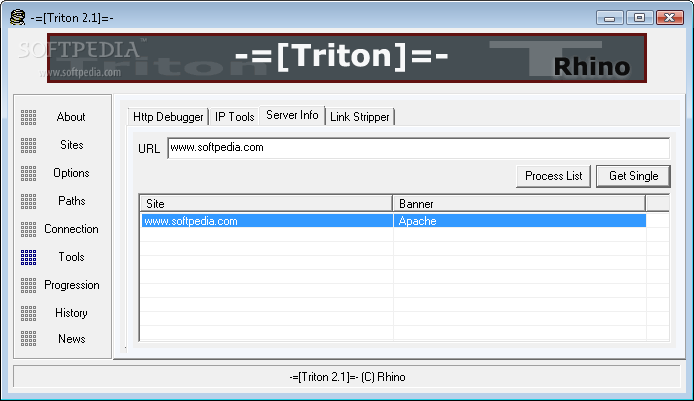This screenshot has height=401, width=694.
Task: View the News section
Action: (72, 339)
